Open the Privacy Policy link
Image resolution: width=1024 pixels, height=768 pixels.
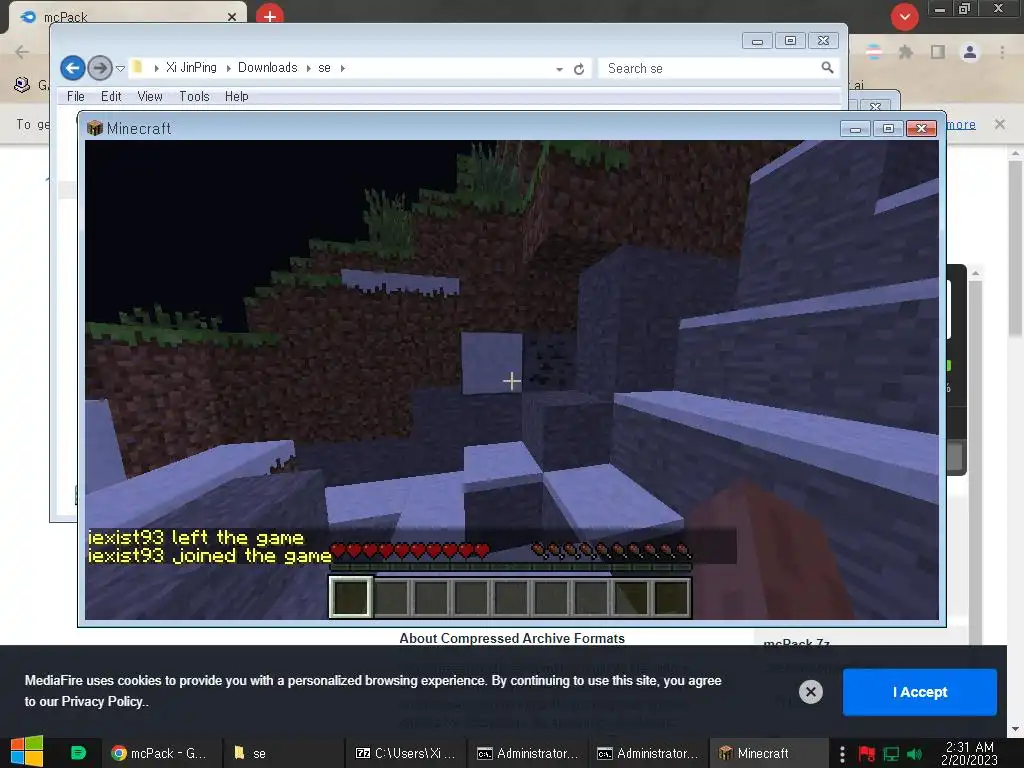pos(101,701)
